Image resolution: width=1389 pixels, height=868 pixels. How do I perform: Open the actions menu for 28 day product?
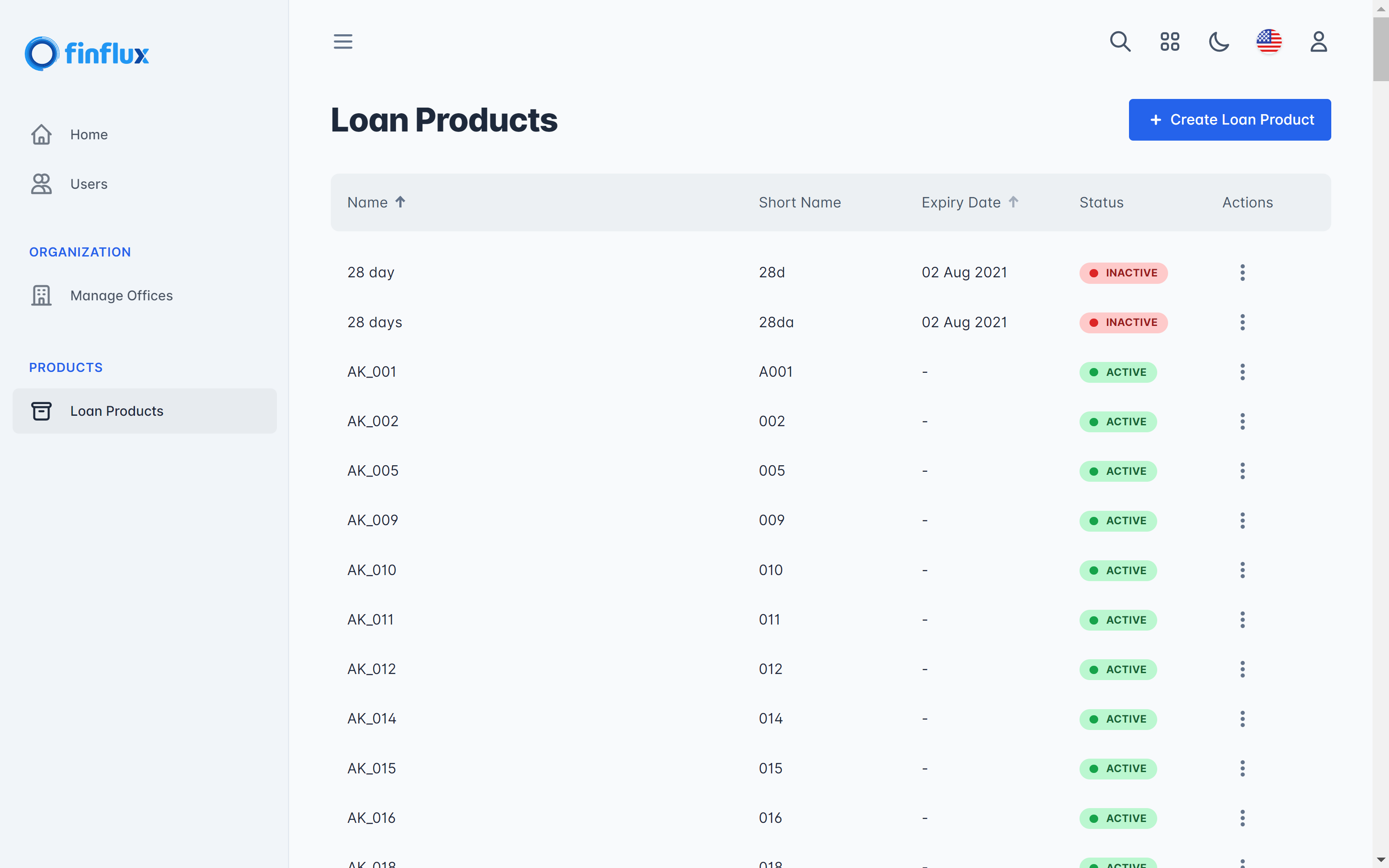click(x=1242, y=272)
